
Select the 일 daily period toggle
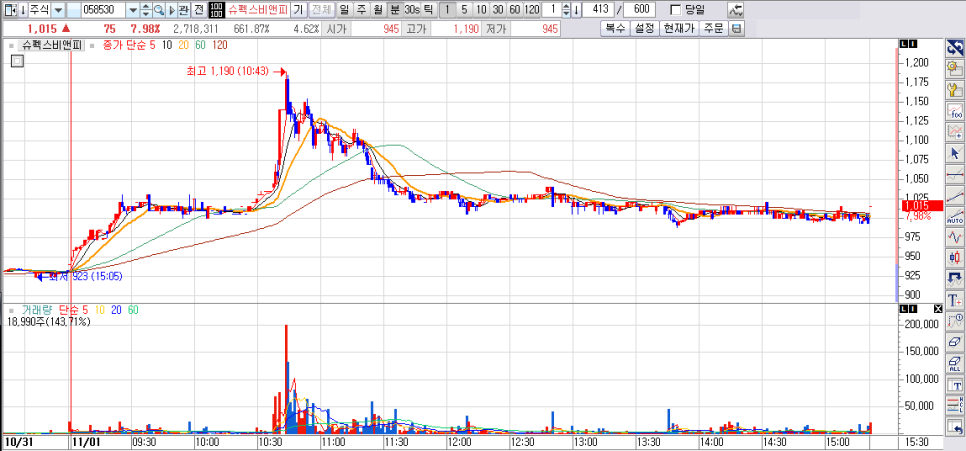[343, 10]
